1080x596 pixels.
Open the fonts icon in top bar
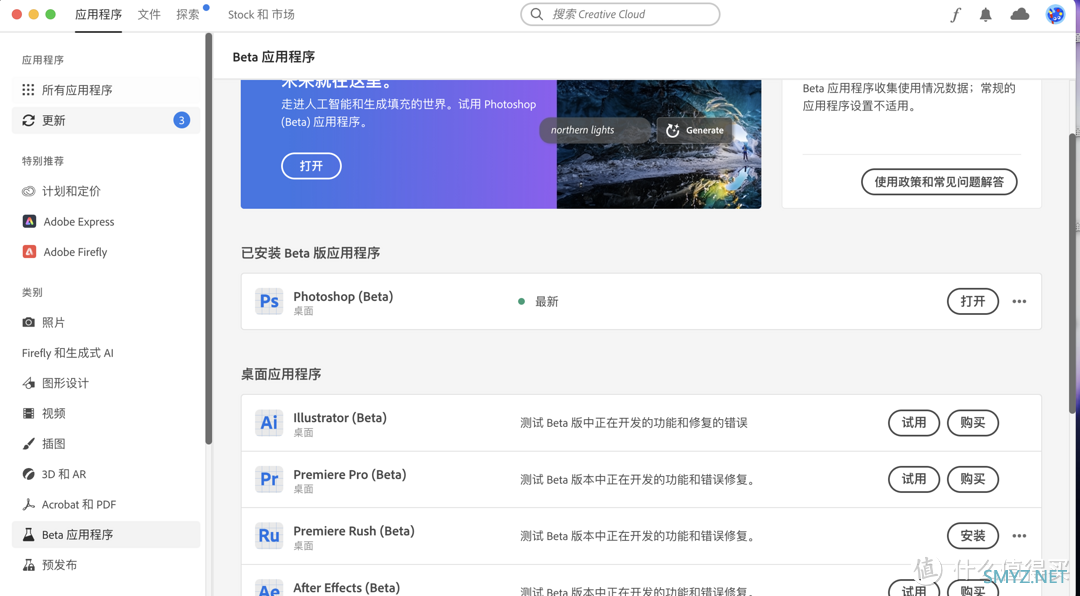[x=955, y=14]
